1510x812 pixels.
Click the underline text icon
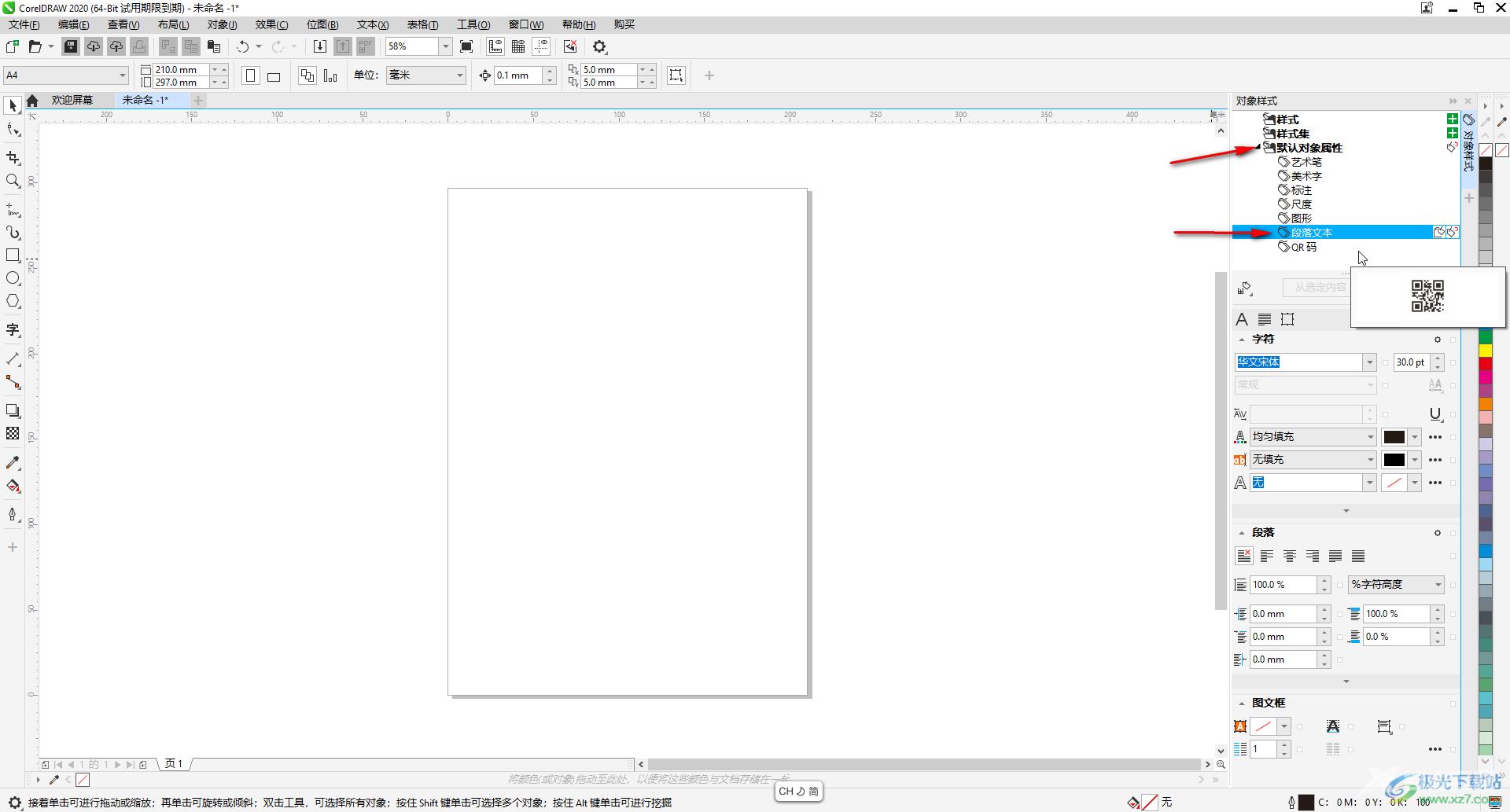tap(1435, 414)
